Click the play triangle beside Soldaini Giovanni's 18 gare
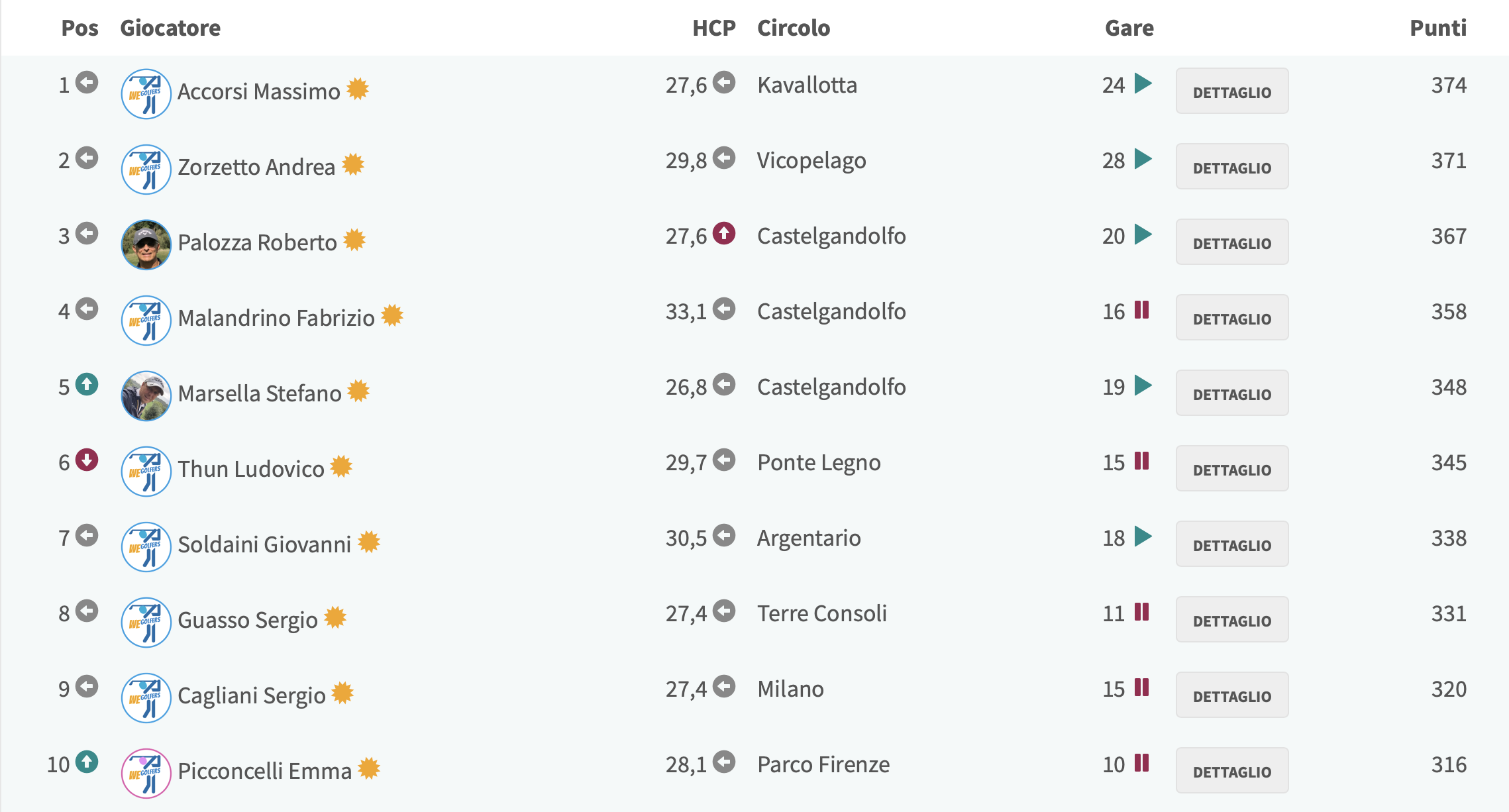The width and height of the screenshot is (1509, 812). (x=1143, y=536)
